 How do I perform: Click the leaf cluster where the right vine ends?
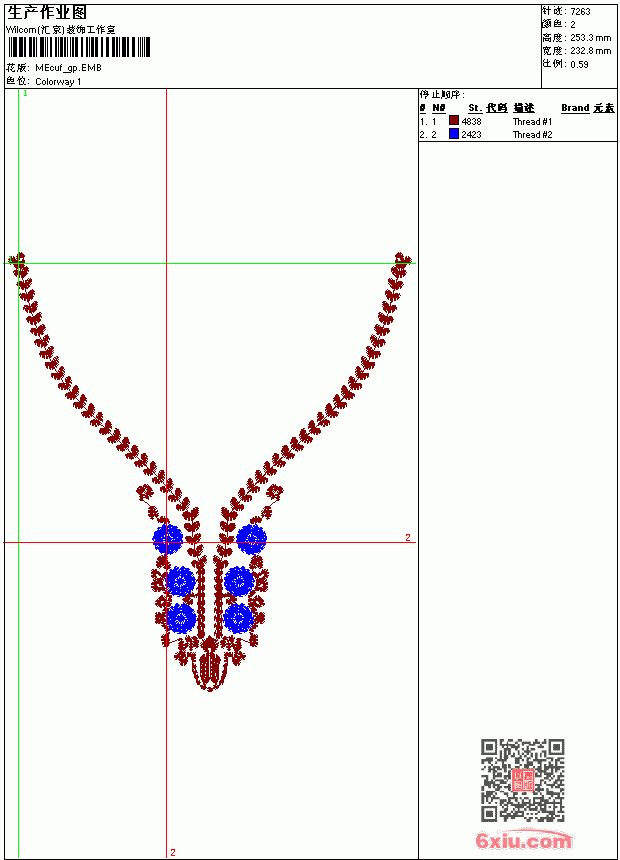click(403, 261)
